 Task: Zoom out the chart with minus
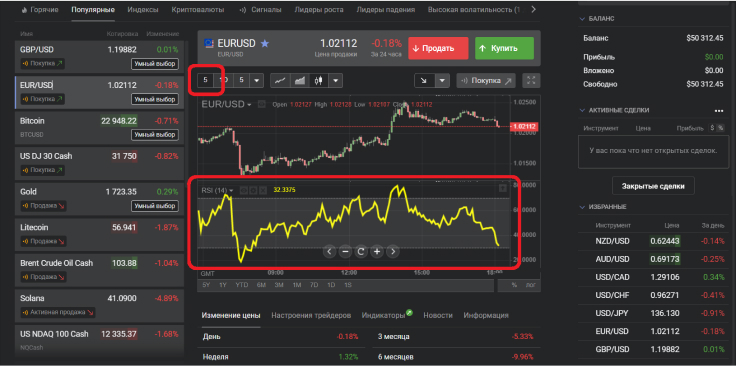[345, 252]
